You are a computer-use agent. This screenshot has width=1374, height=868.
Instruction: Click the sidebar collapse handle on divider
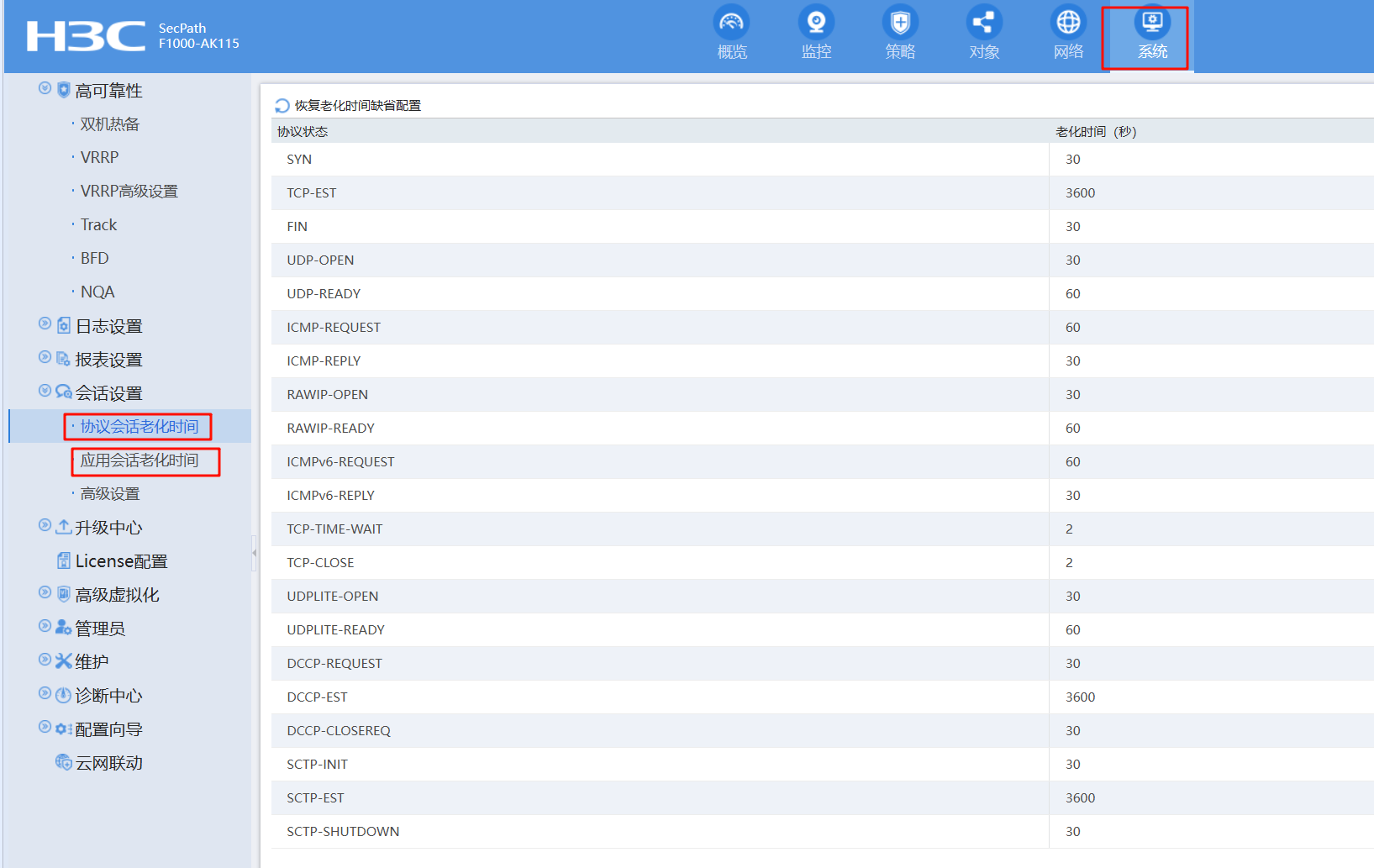[x=254, y=553]
